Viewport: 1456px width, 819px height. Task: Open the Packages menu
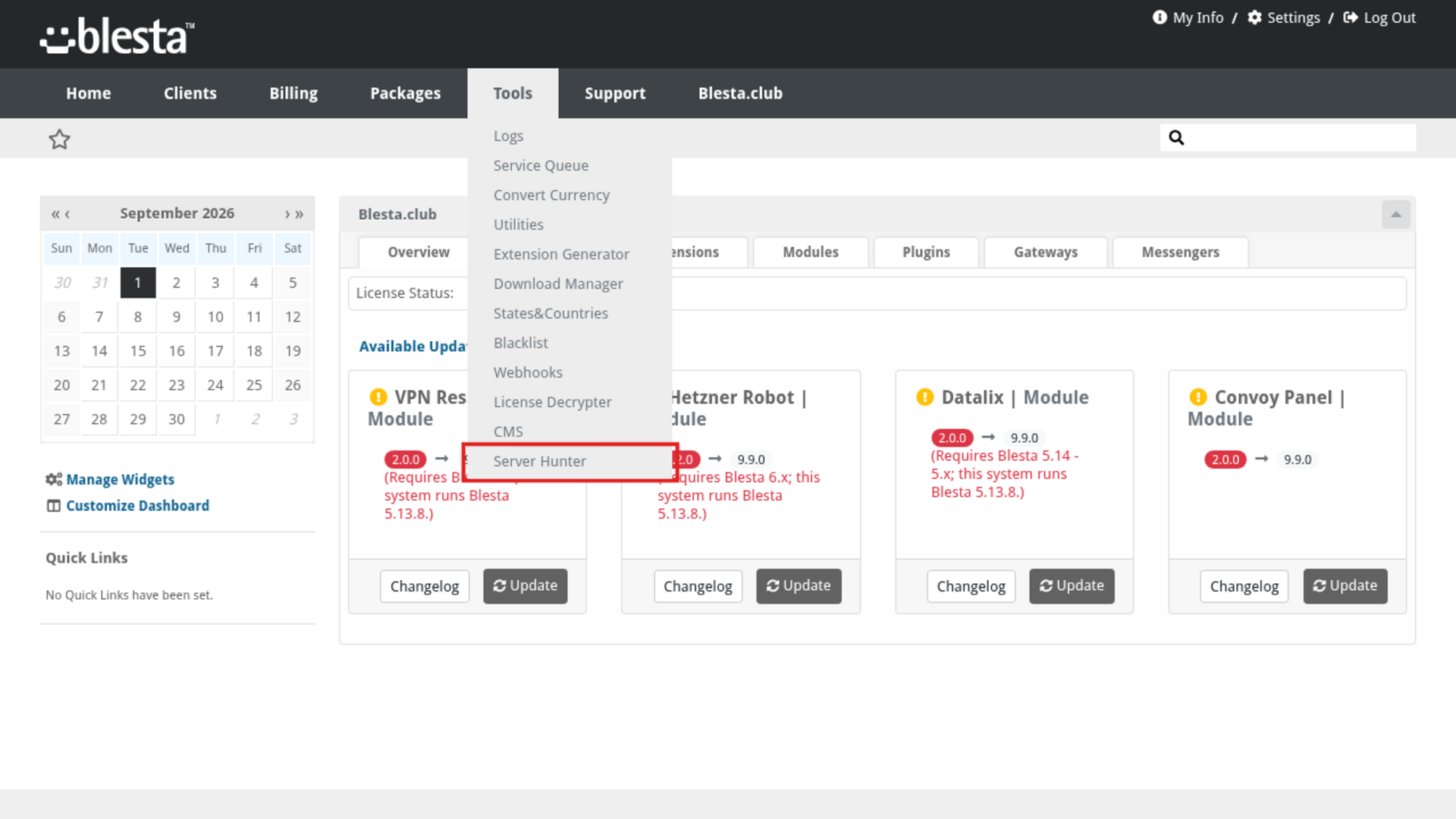406,93
